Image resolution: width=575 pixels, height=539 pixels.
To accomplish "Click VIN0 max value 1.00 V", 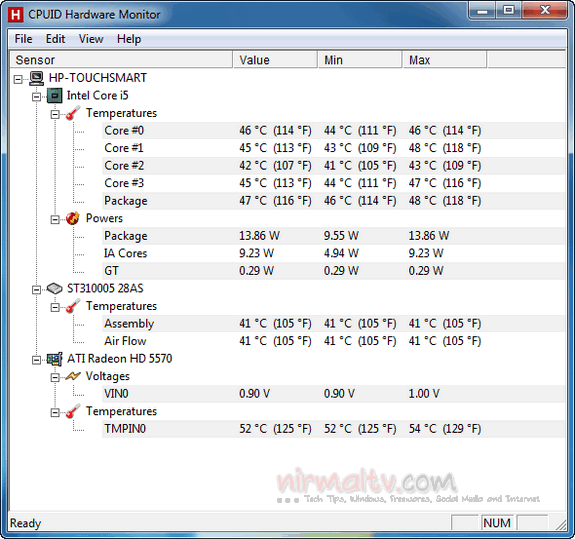I will [x=424, y=394].
